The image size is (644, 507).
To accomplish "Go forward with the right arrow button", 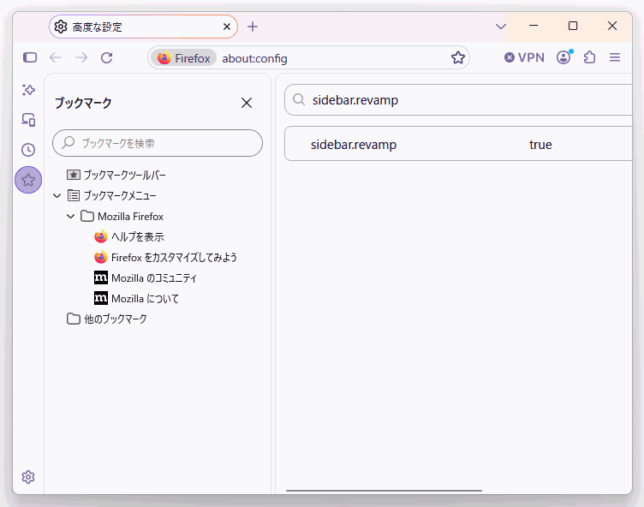I will click(81, 58).
